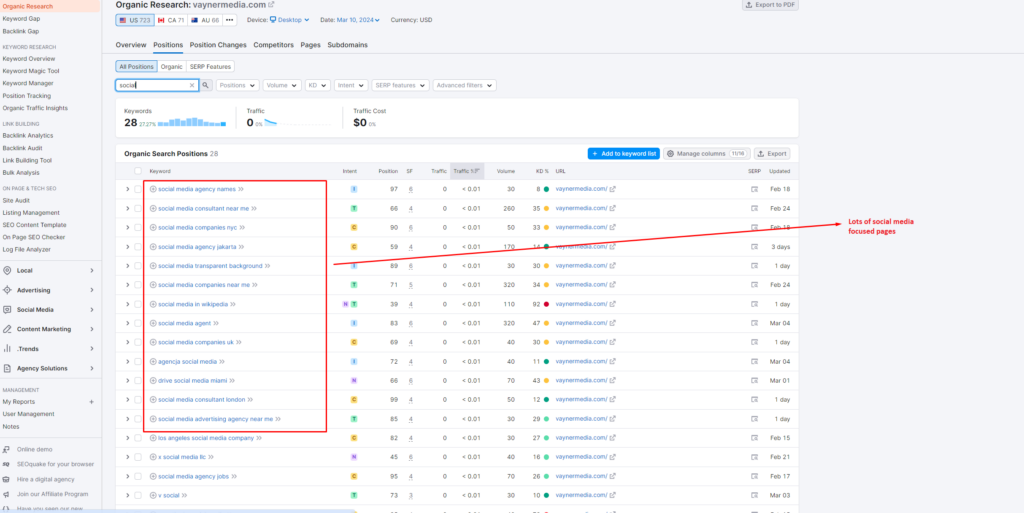Viewport: 1024px width, 513px height.
Task: Add 'social media agent' keyword via plus icon
Action: pos(153,323)
